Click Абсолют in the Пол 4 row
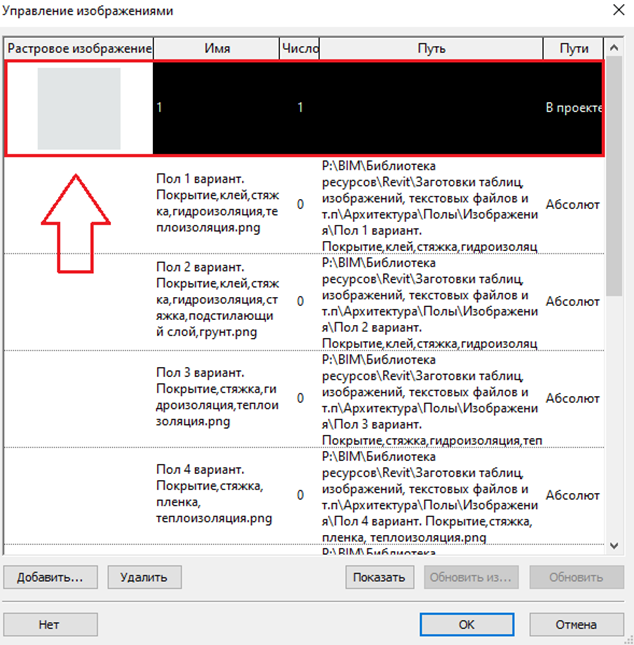The width and height of the screenshot is (634, 645). 573,495
